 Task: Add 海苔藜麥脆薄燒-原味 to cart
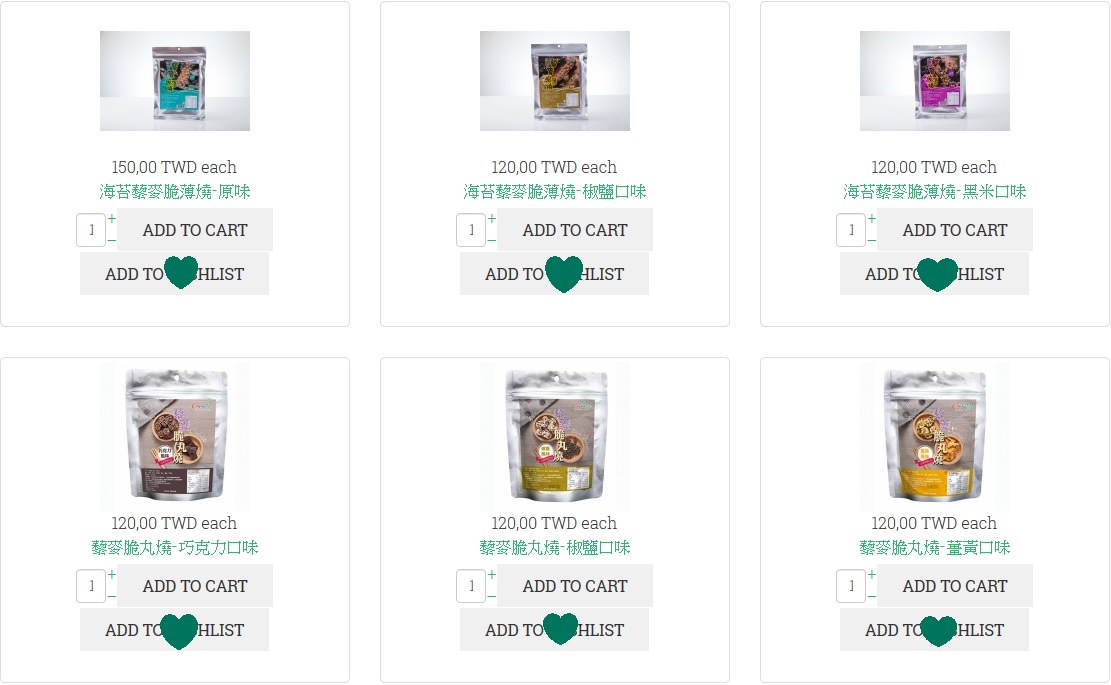coord(195,230)
